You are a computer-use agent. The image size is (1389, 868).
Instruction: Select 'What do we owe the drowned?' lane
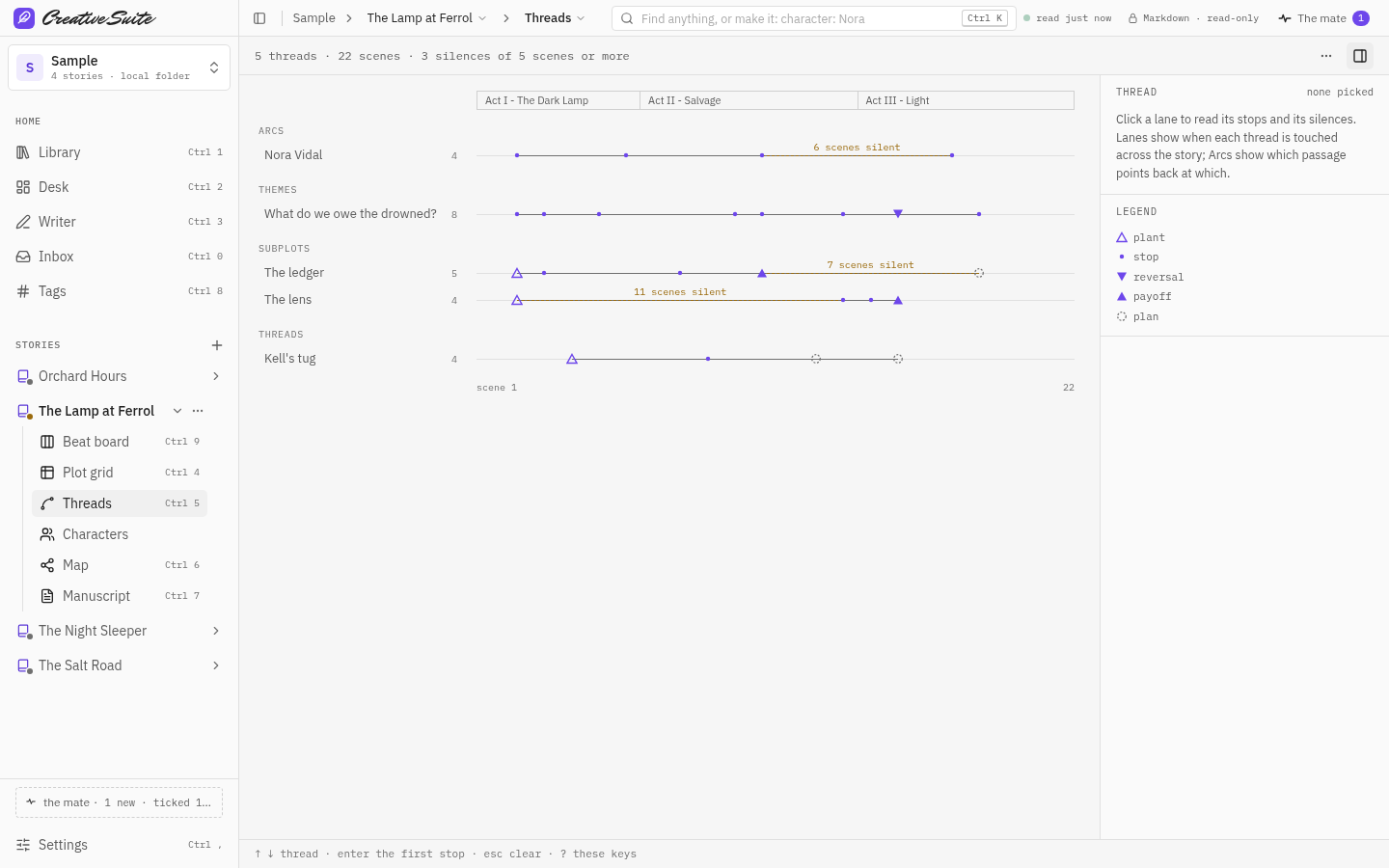[666, 214]
